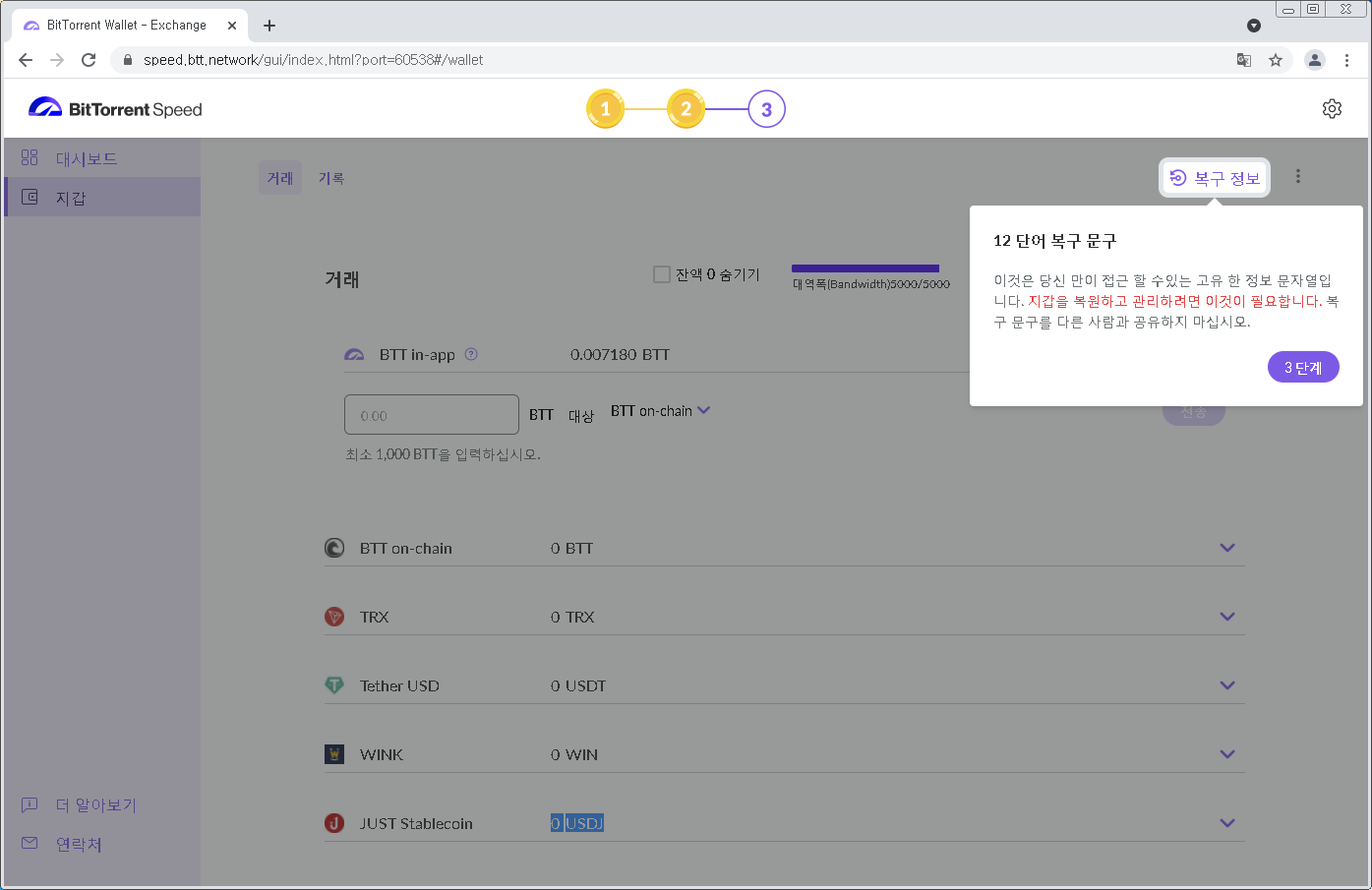This screenshot has width=1372, height=890.
Task: Click the 최소 1,000 BTT hint text
Action: [443, 454]
